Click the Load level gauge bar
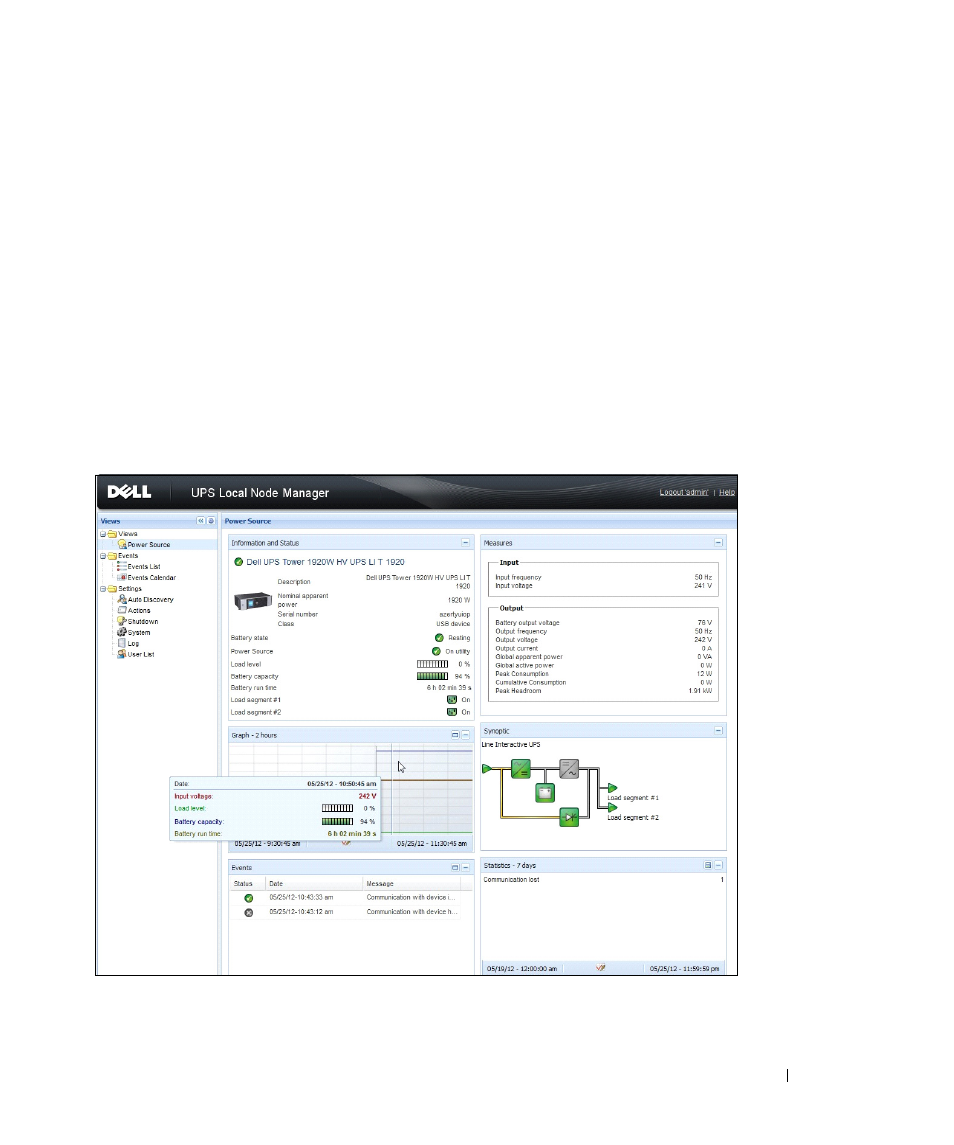The width and height of the screenshot is (954, 1145). [x=432, y=664]
